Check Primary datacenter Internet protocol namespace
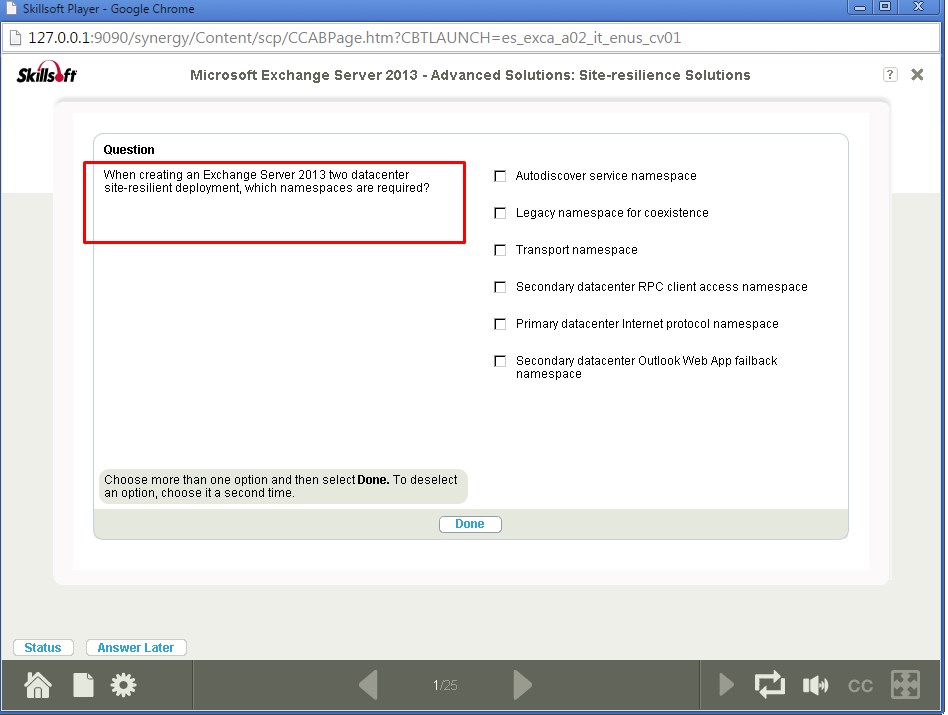The width and height of the screenshot is (948, 715). point(500,324)
